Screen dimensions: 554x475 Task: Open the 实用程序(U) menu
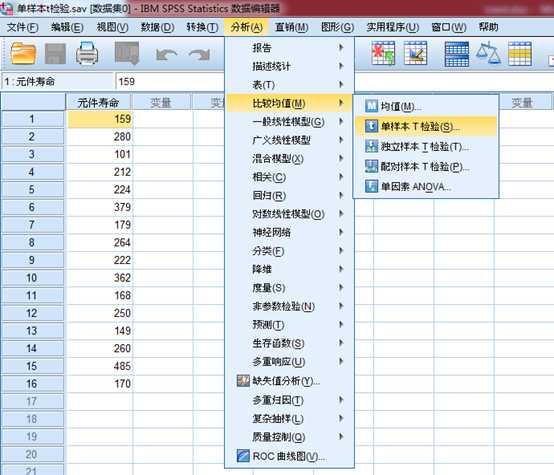point(393,27)
